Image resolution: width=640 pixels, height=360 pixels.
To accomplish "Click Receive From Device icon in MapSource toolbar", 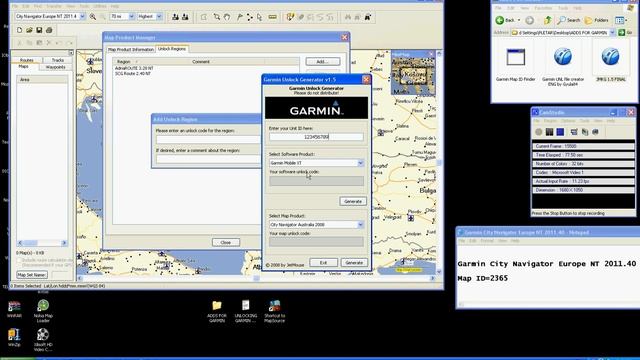I will 185,17.
